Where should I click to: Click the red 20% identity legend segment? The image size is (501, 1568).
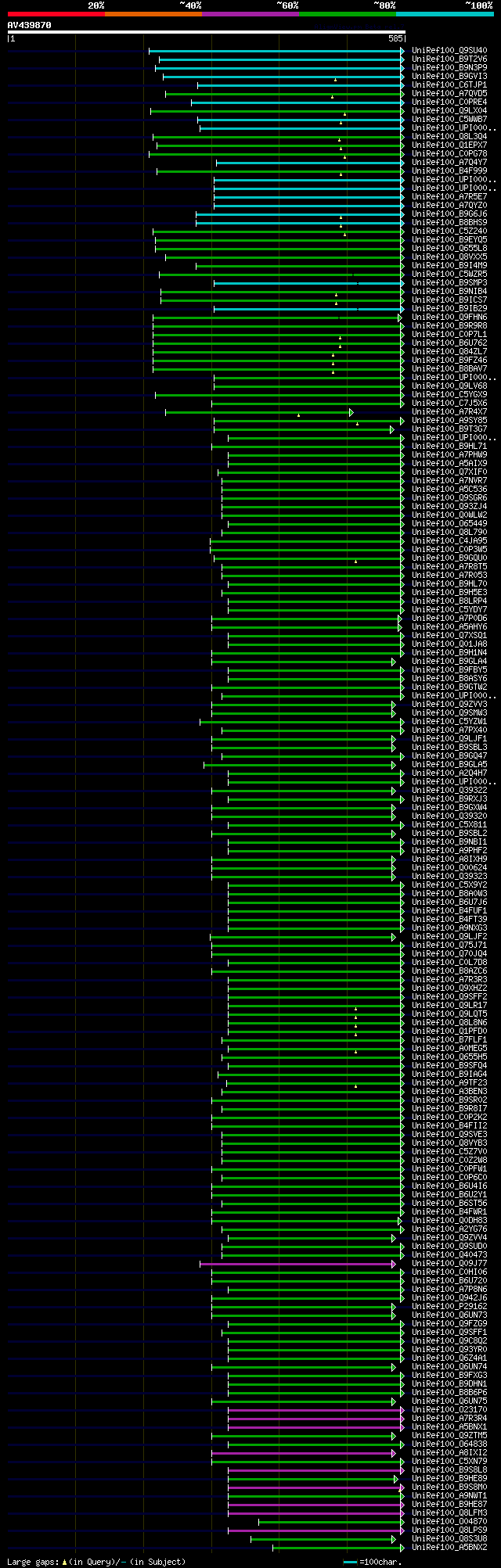point(56,14)
